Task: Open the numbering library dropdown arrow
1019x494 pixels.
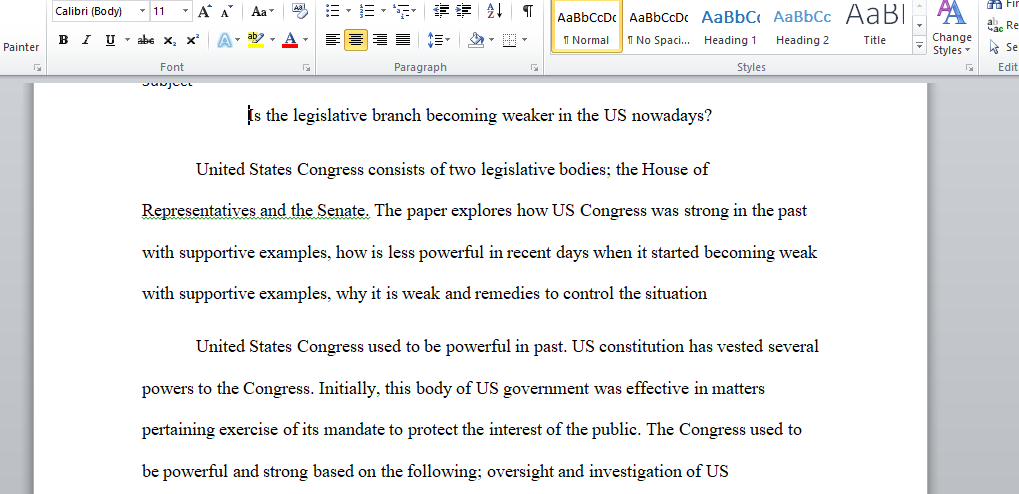Action: pos(383,11)
